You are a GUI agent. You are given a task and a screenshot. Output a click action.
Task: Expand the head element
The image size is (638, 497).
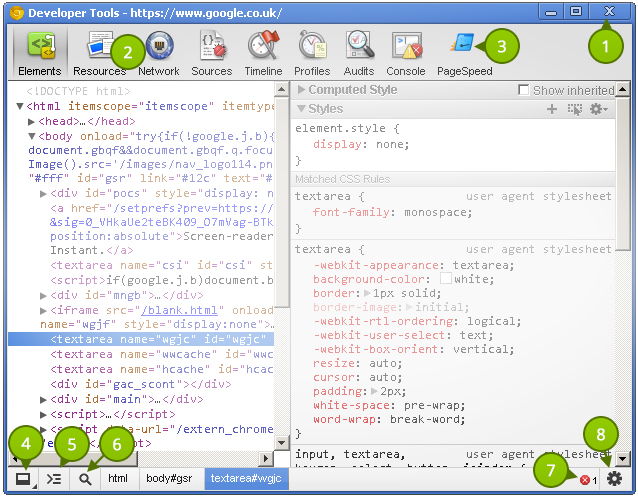coord(31,121)
